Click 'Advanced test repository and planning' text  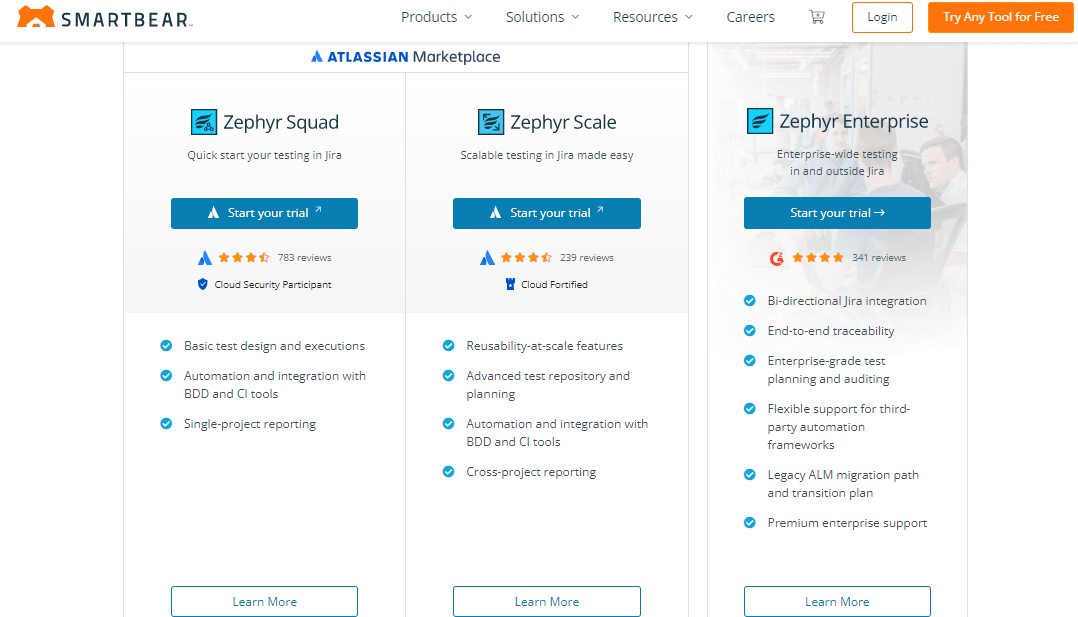click(x=548, y=385)
